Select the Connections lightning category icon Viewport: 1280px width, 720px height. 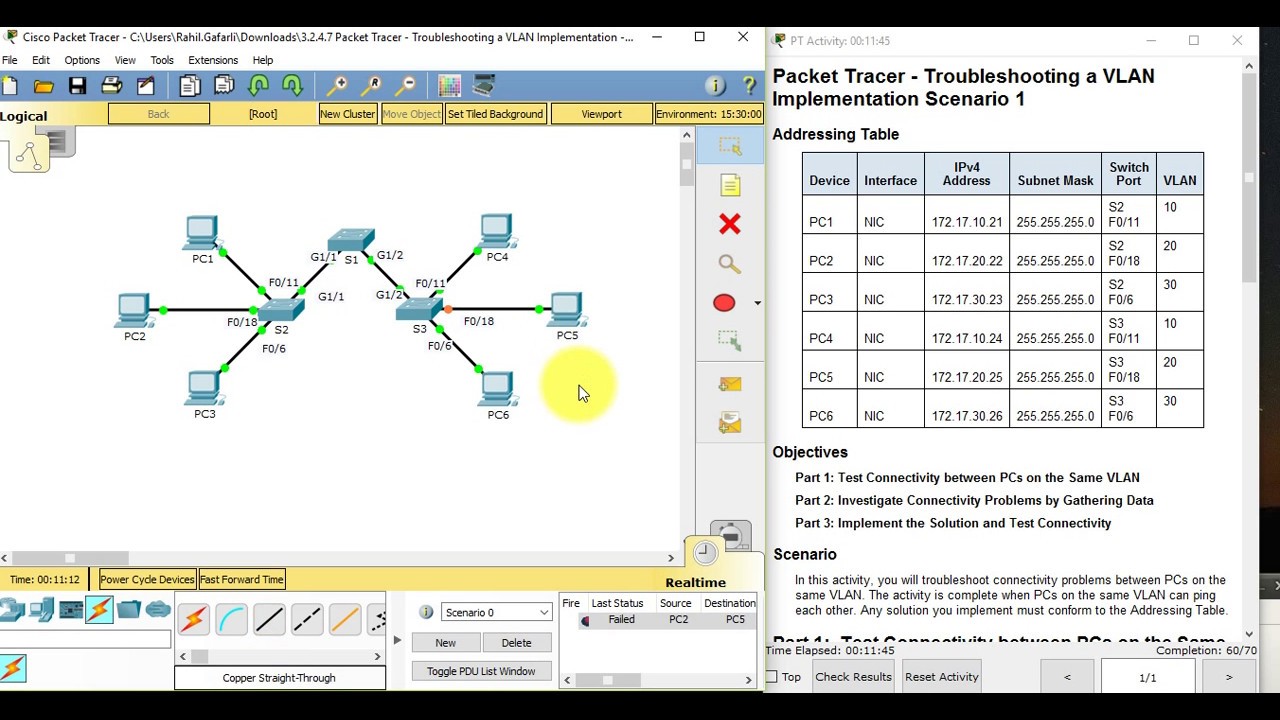coord(99,609)
